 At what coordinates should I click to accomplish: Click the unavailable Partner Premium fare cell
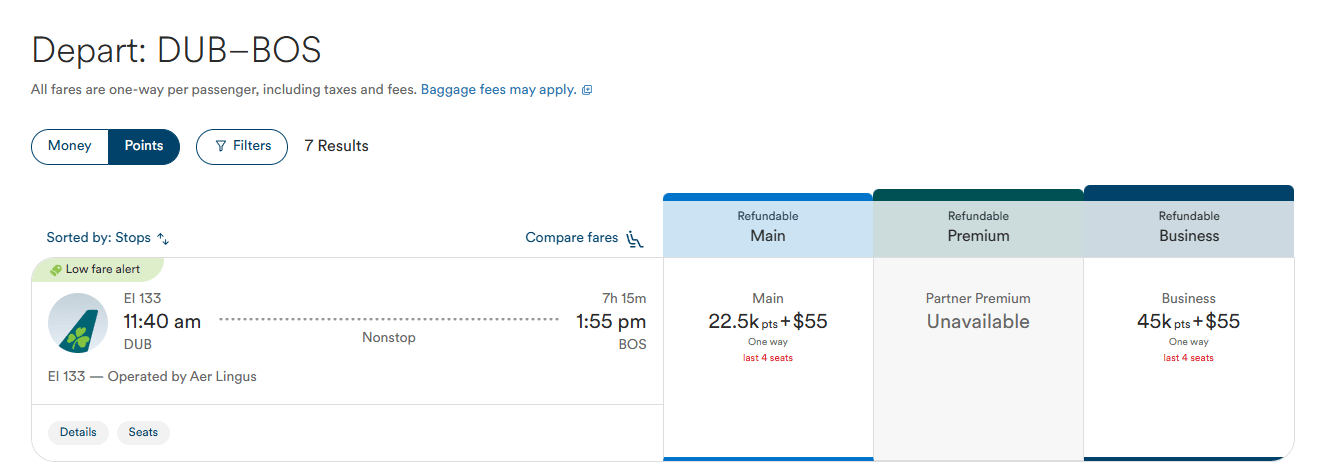click(x=978, y=320)
